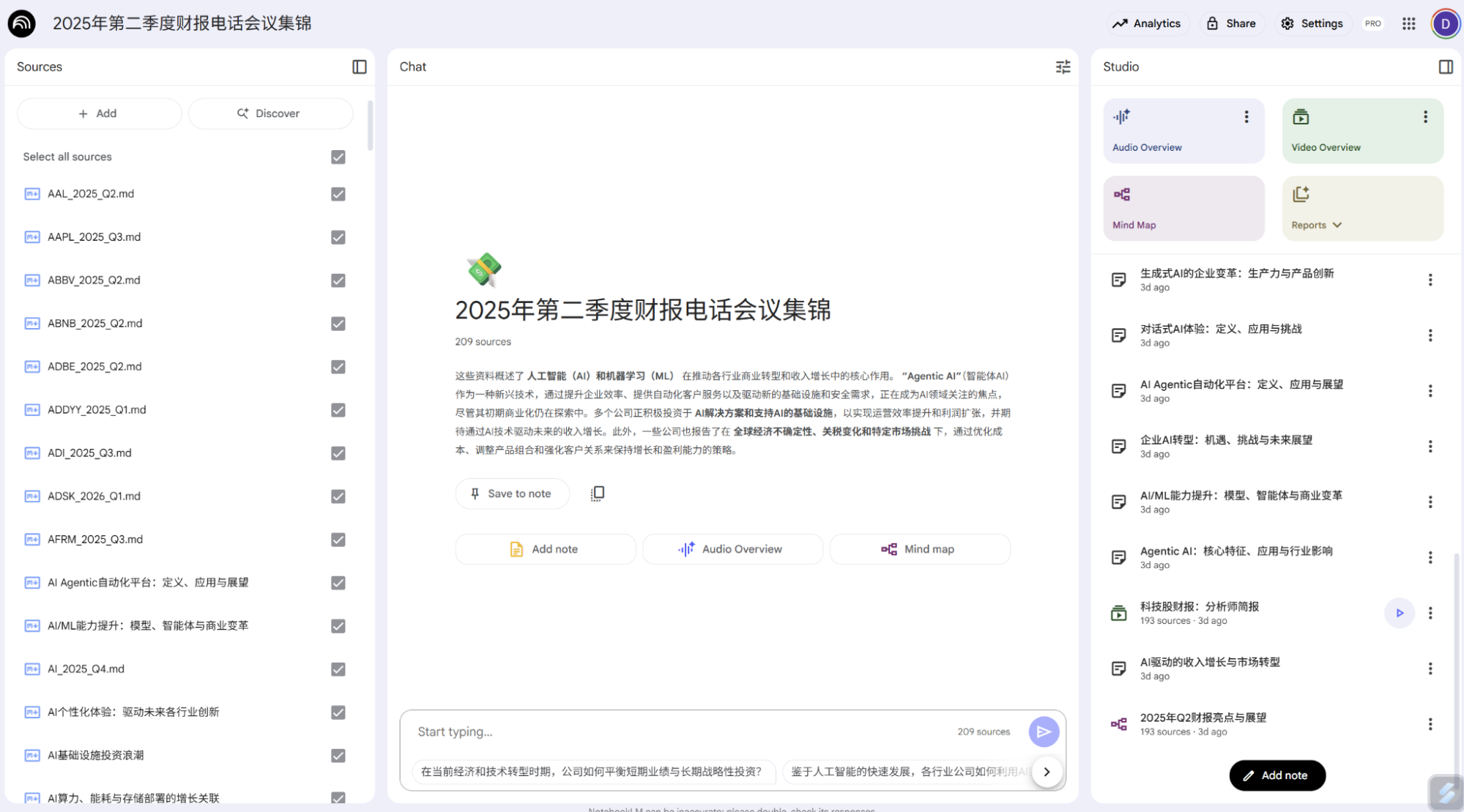The image size is (1464, 812).
Task: Collapse the Studio panel icon
Action: coord(1445,67)
